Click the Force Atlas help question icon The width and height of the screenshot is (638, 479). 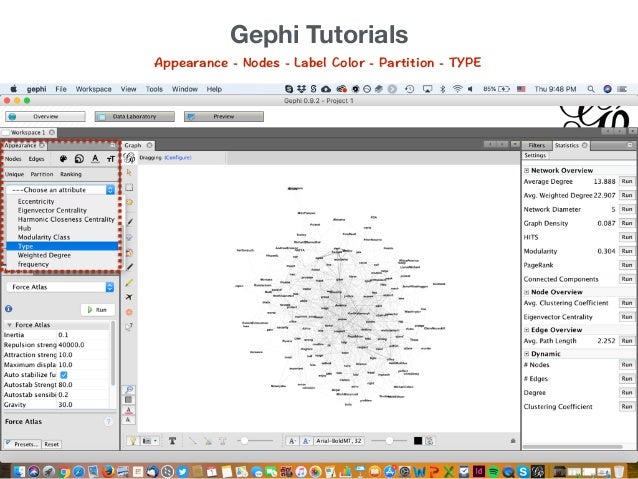108,422
